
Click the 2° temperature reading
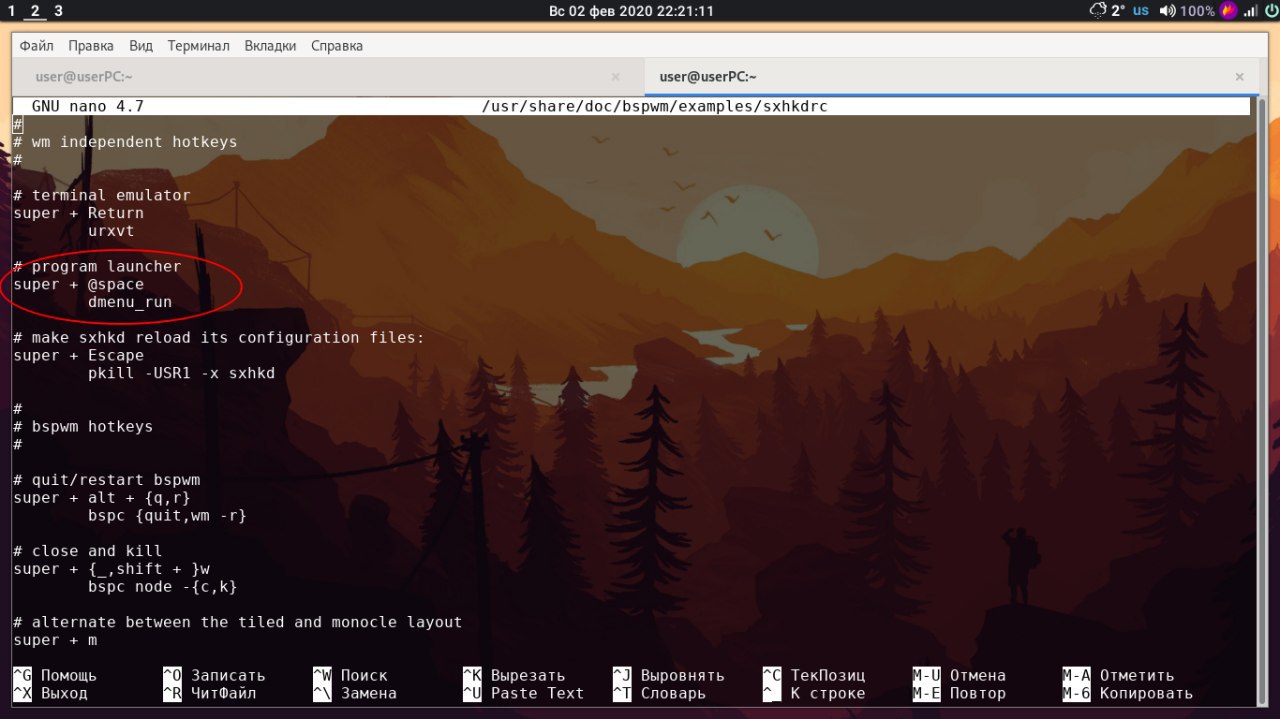tap(1118, 11)
